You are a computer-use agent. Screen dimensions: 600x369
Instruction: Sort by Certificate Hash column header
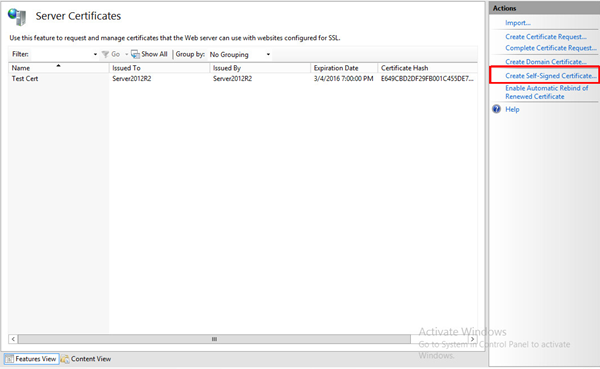coord(427,68)
